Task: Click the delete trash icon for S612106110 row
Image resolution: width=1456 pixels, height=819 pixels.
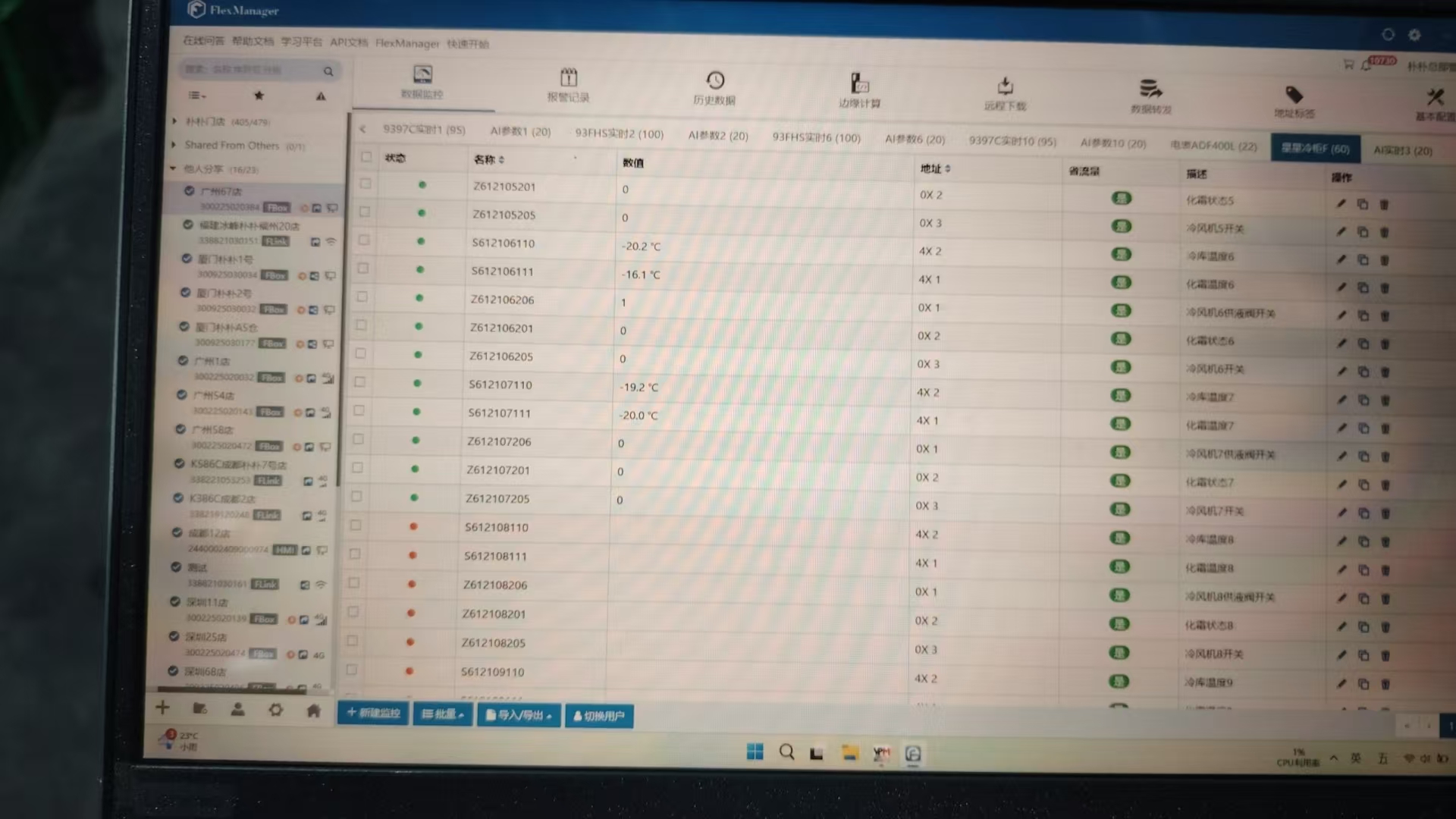Action: (x=1385, y=260)
